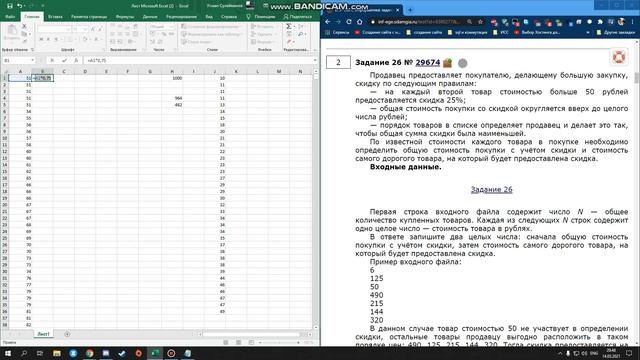Reload the page in Chrome

pos(349,21)
